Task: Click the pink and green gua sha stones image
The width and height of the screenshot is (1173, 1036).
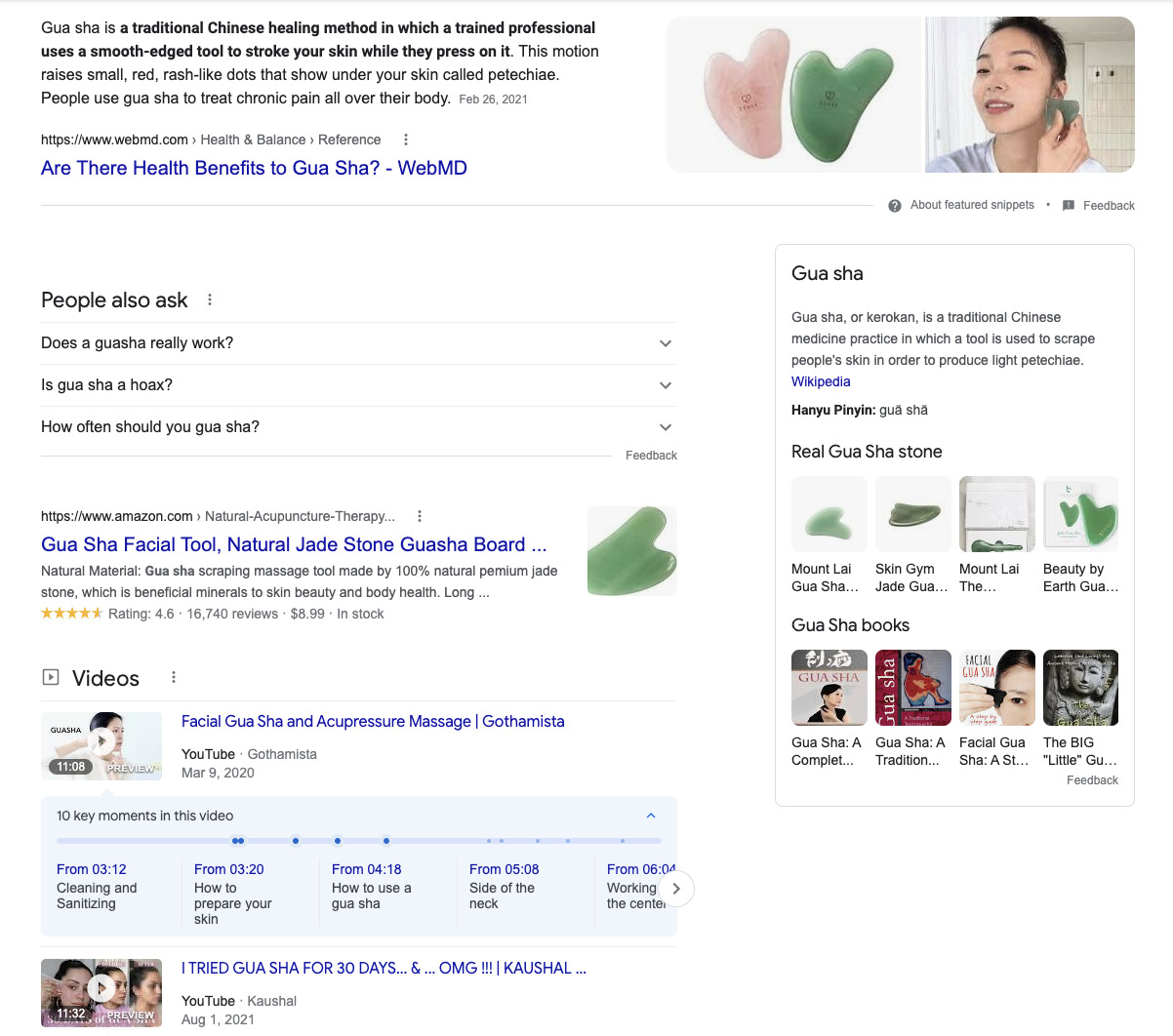Action: tap(794, 95)
